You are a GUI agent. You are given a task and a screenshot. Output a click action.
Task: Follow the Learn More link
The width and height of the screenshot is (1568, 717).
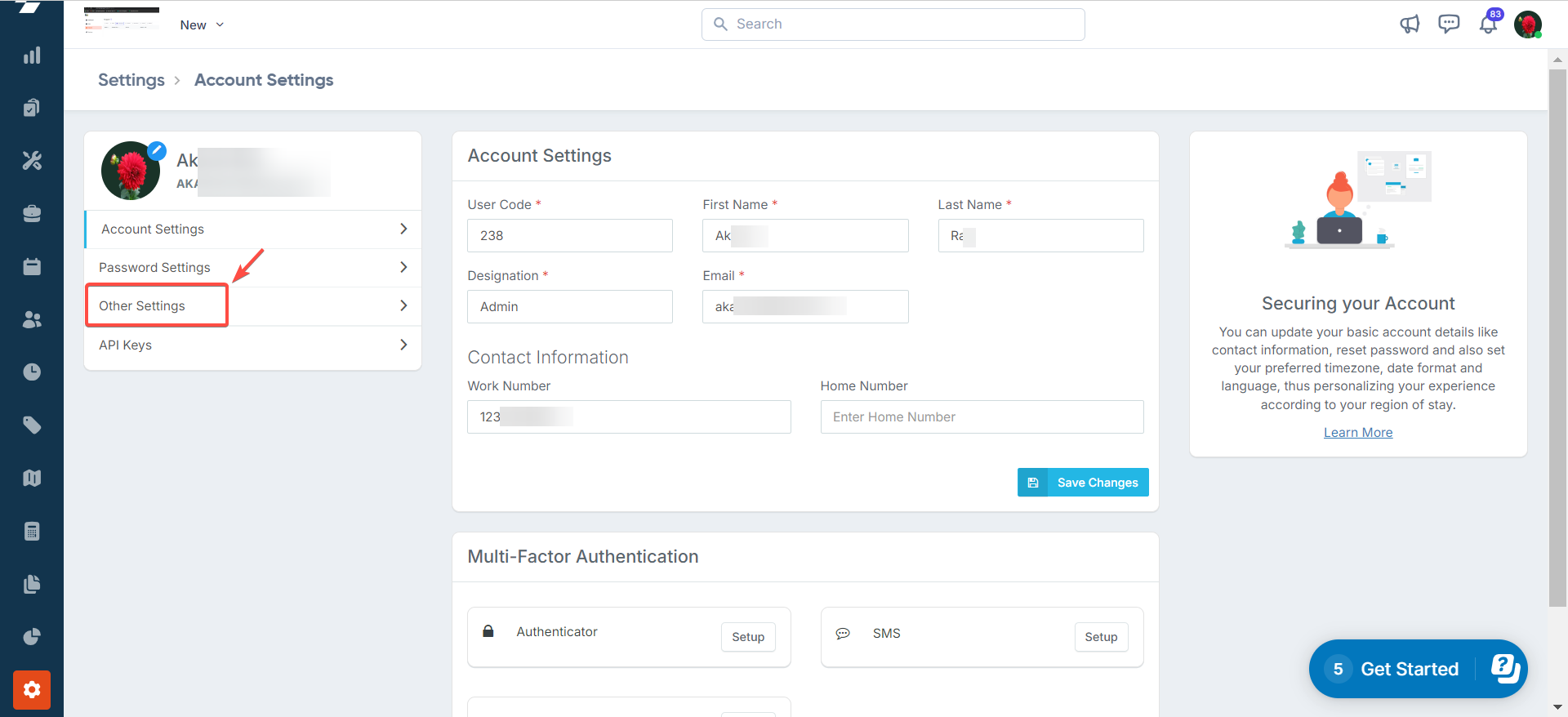[x=1357, y=433]
